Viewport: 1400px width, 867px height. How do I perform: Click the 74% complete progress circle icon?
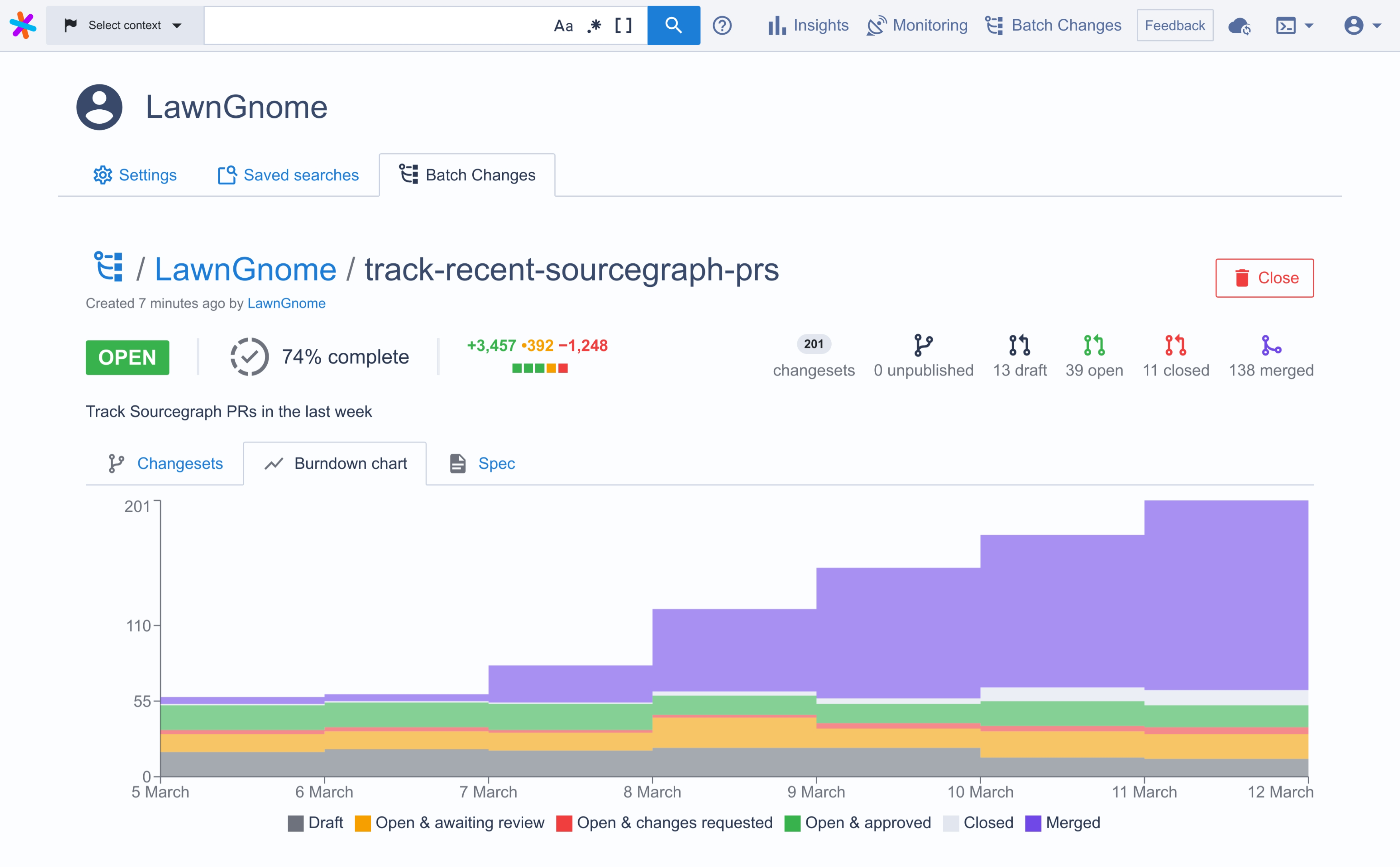[x=249, y=357]
